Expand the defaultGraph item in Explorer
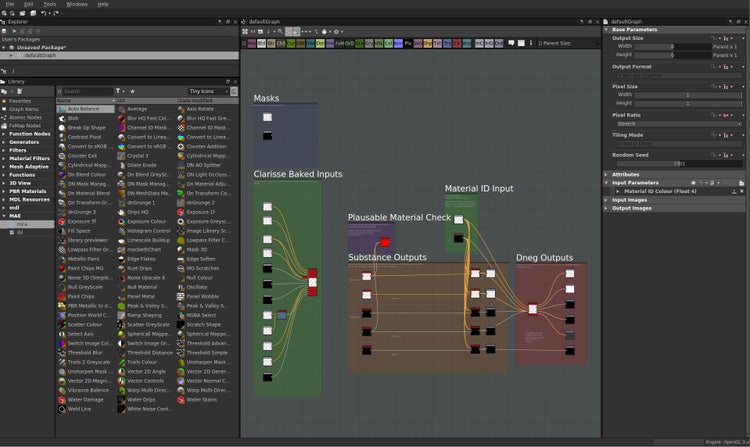This screenshot has height=447, width=750. pos(11,55)
